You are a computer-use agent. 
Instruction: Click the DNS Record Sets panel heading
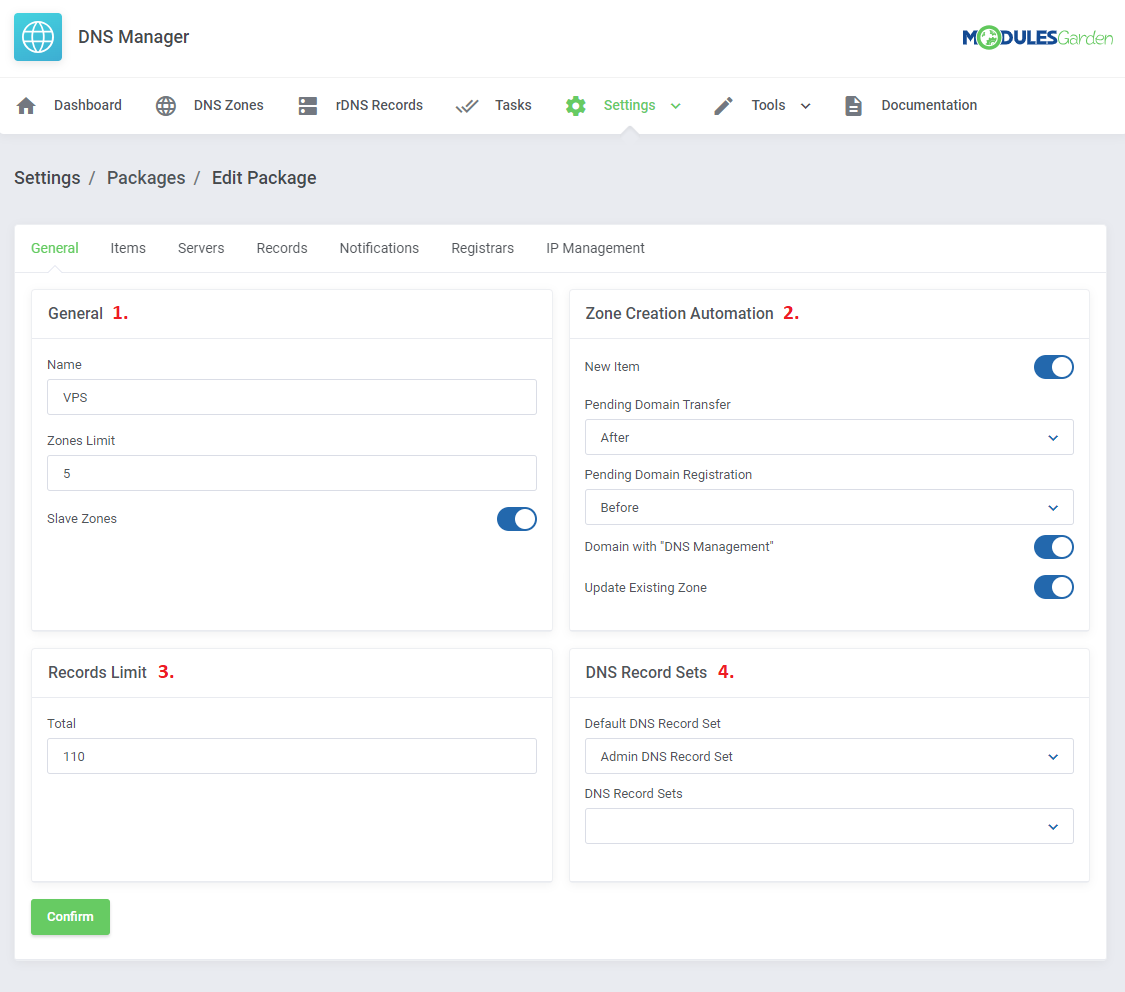pyautogui.click(x=646, y=672)
